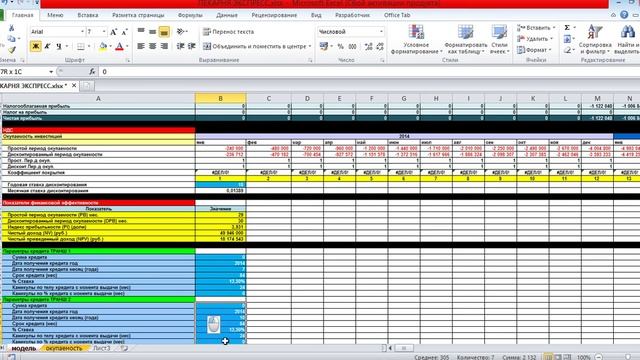640x360 pixels.
Task: Toggle bottom align button
Action: (164, 31)
